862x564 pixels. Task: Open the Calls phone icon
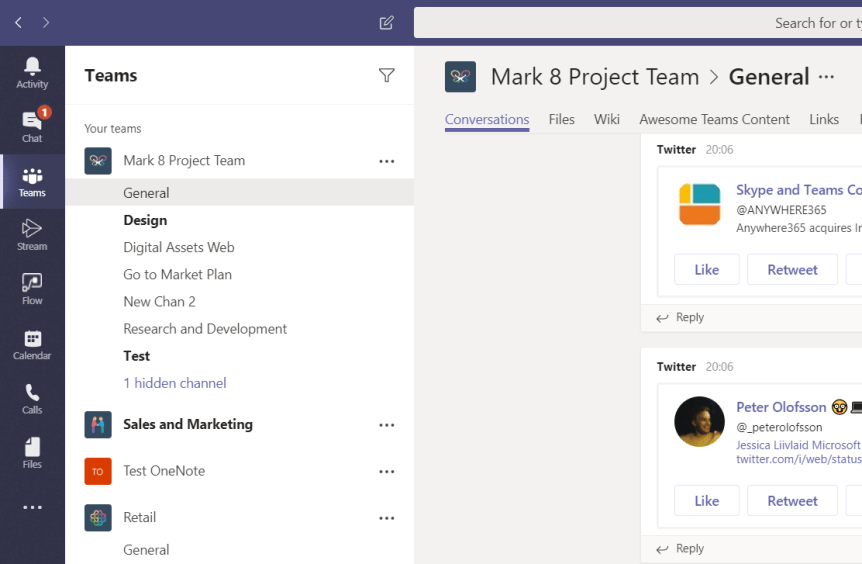32,397
